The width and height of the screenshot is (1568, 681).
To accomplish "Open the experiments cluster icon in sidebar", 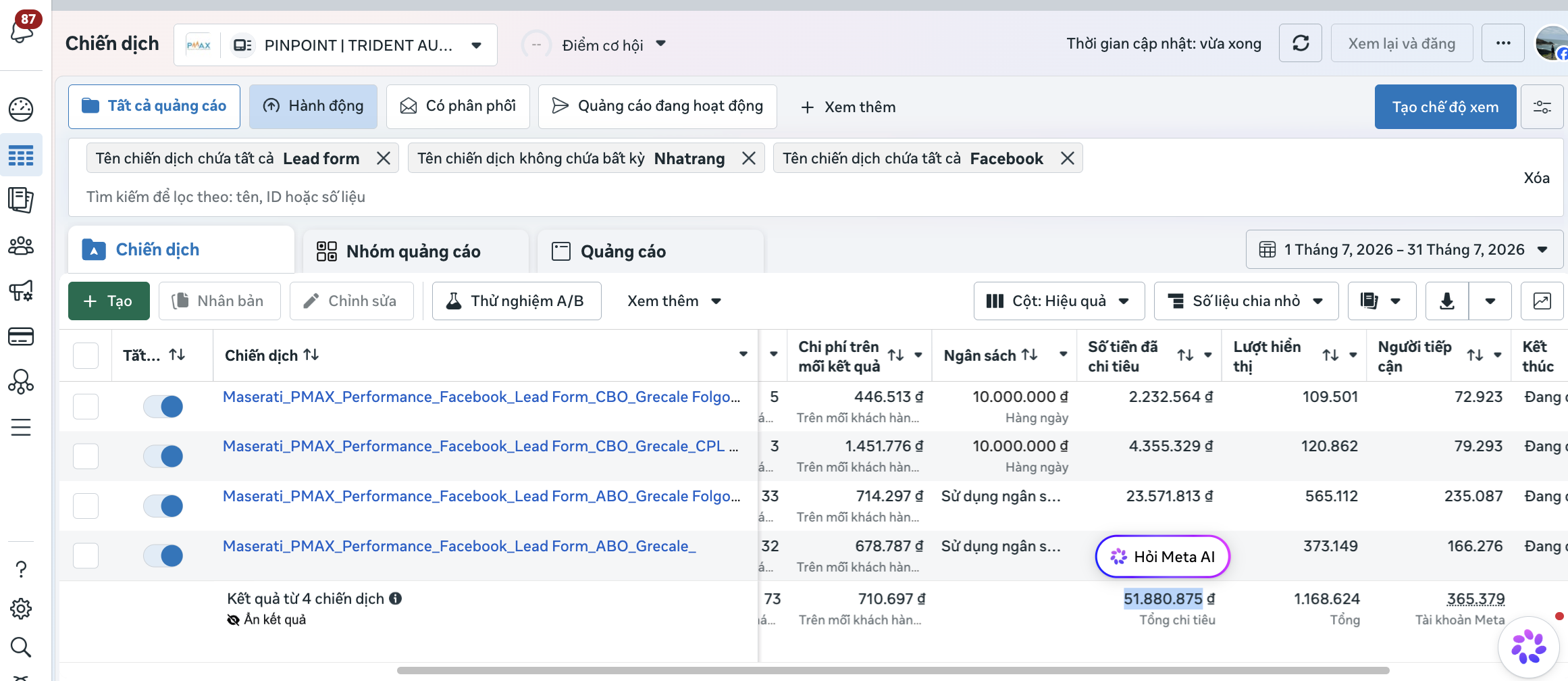I will 21,382.
